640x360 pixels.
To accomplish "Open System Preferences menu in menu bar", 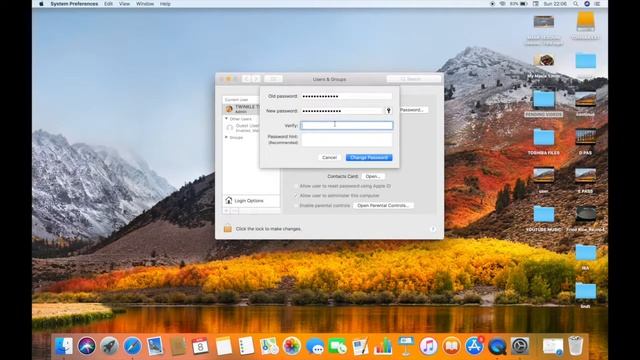I will pos(74,4).
